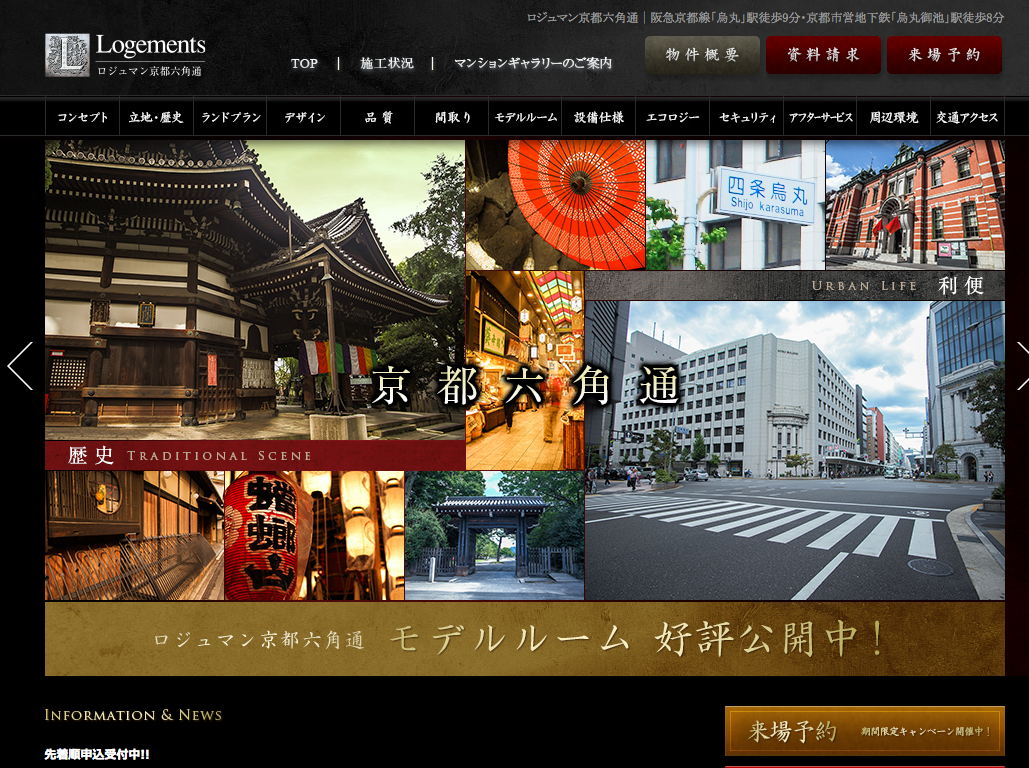1029x768 pixels.
Task: Click the 来場予約 campaign banner at bottom
Action: [x=864, y=731]
